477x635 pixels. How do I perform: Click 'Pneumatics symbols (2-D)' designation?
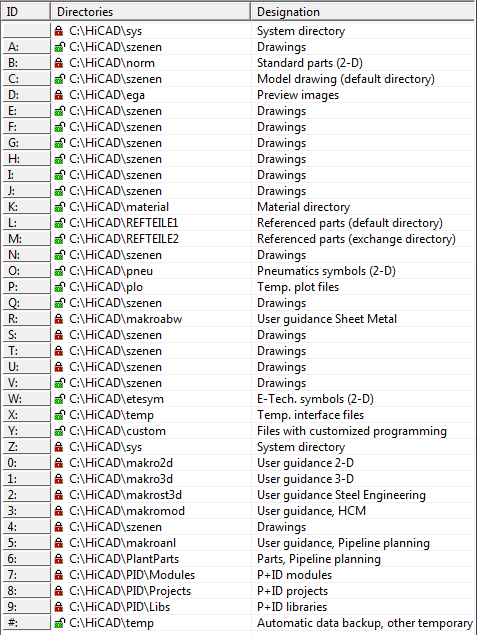coord(326,271)
